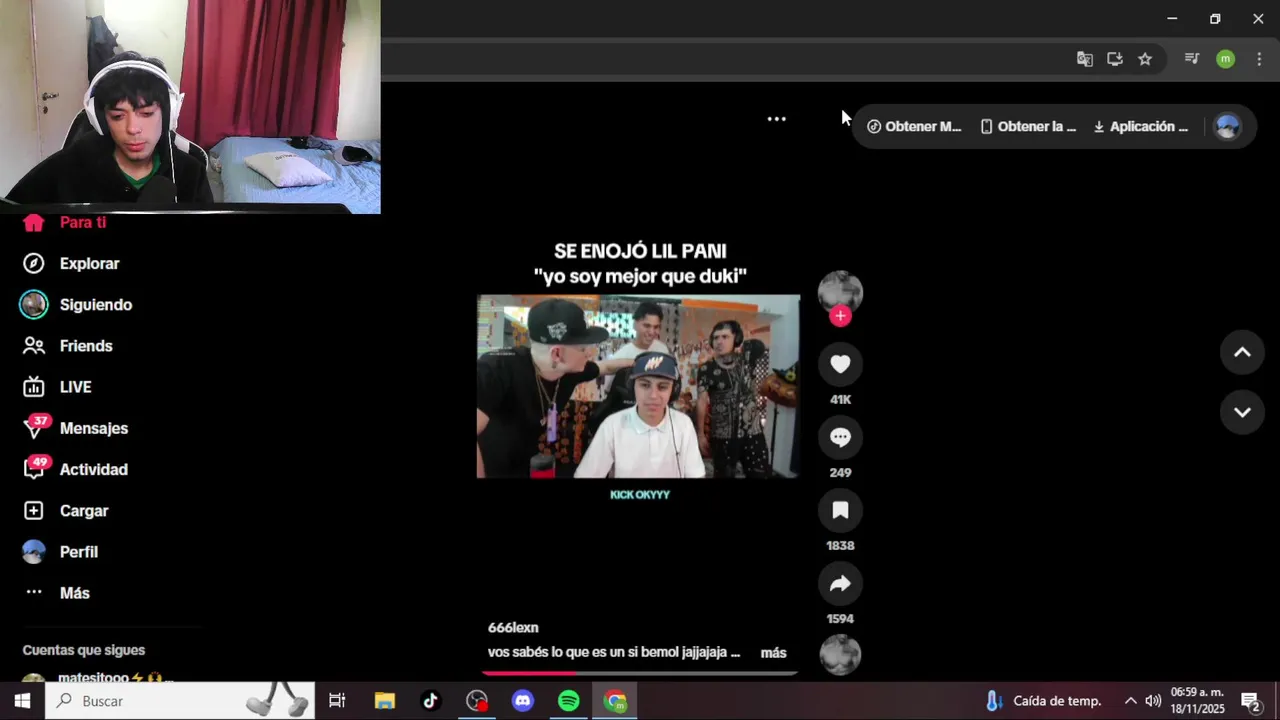Open the spinning sound disc below the share button
Viewport: 1280px width, 720px height.
[x=840, y=655]
